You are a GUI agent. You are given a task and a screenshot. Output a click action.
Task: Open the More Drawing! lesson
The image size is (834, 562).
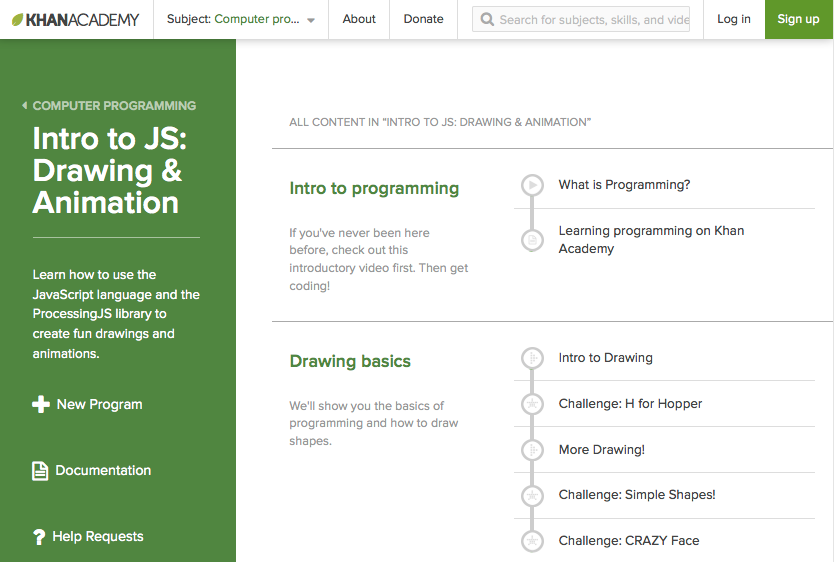click(602, 450)
